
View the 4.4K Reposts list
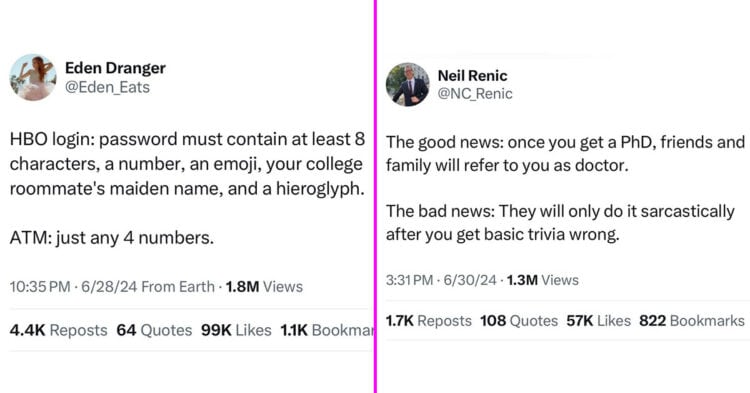click(x=58, y=330)
